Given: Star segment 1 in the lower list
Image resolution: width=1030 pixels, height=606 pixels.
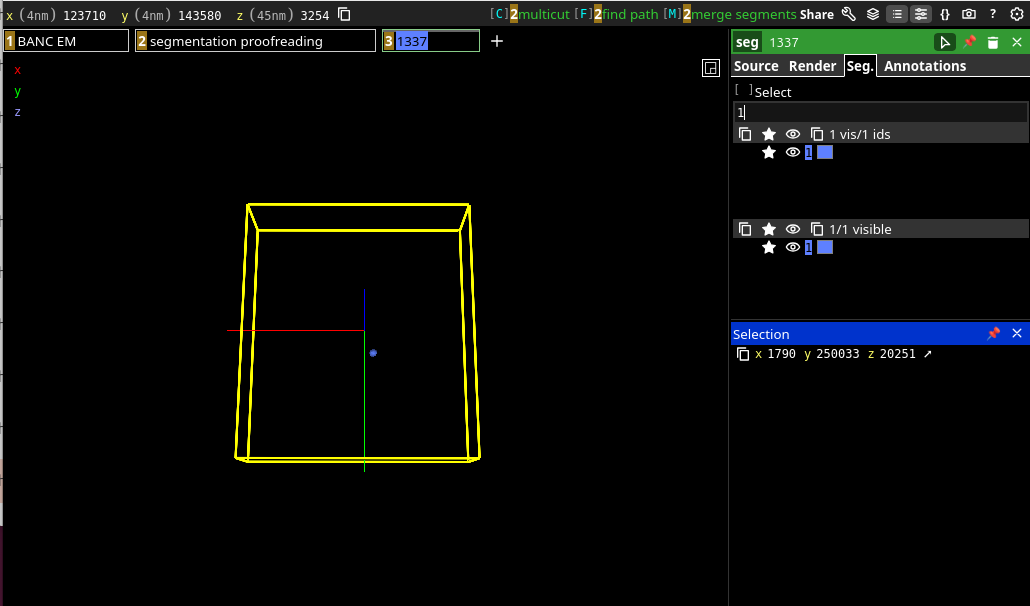Looking at the screenshot, I should pos(769,248).
